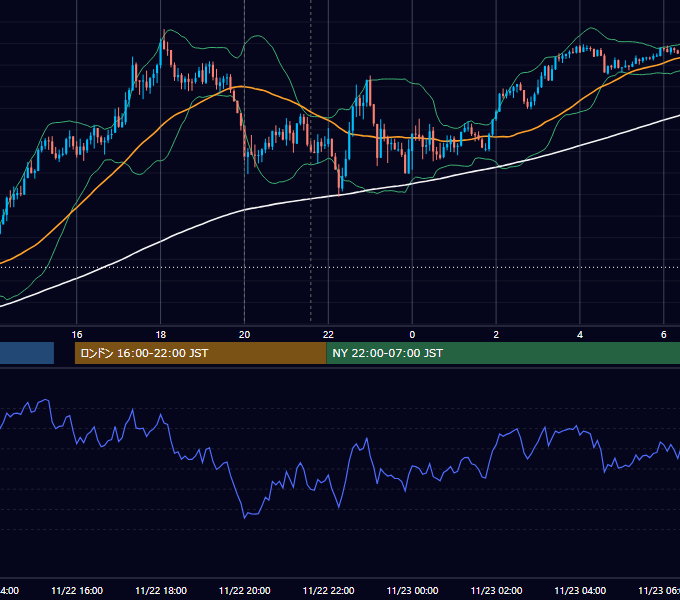Click the '11/22 22:00' date label

click(328, 590)
